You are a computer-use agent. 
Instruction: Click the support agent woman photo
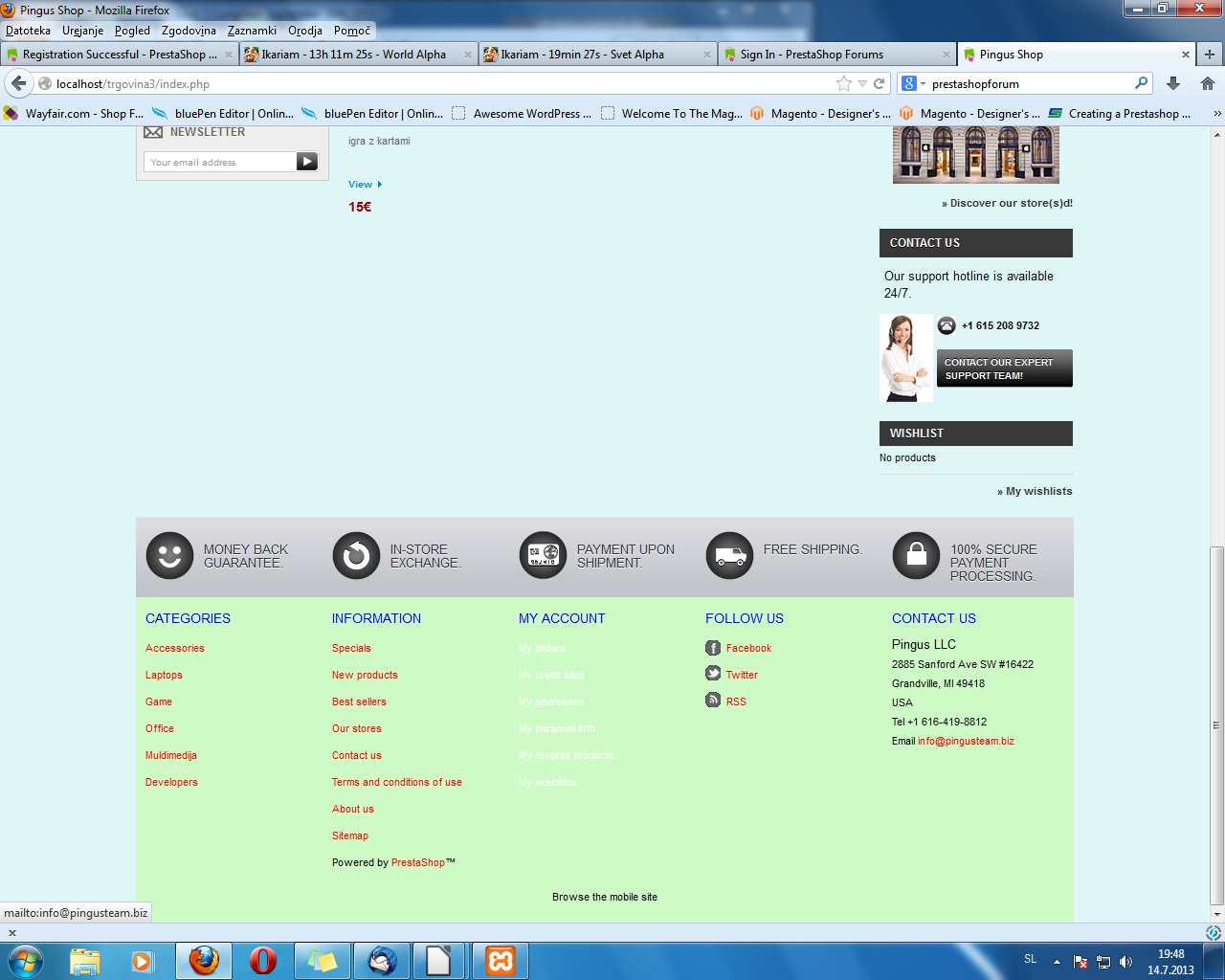[x=905, y=358]
